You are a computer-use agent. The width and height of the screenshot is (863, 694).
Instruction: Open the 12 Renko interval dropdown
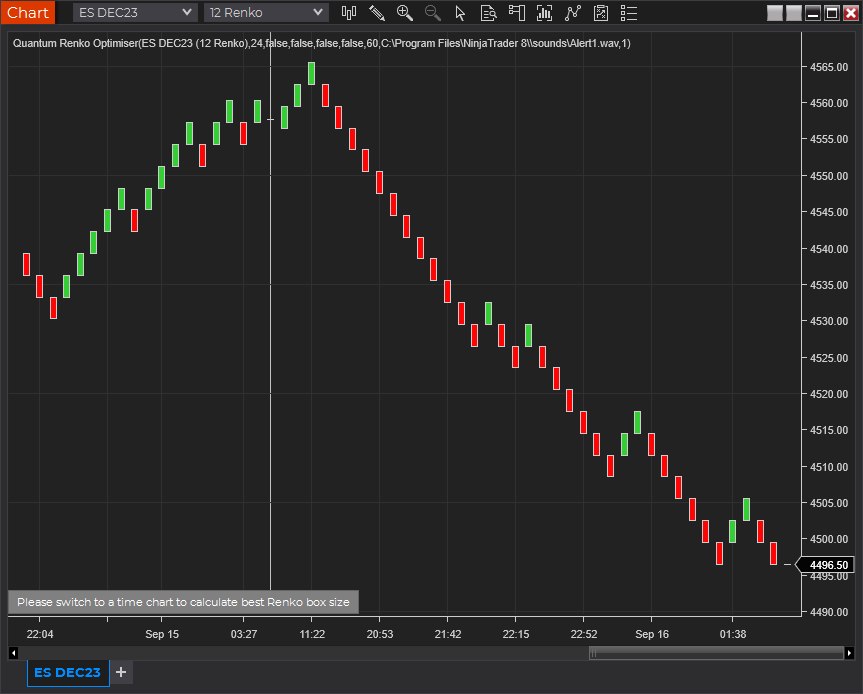266,13
